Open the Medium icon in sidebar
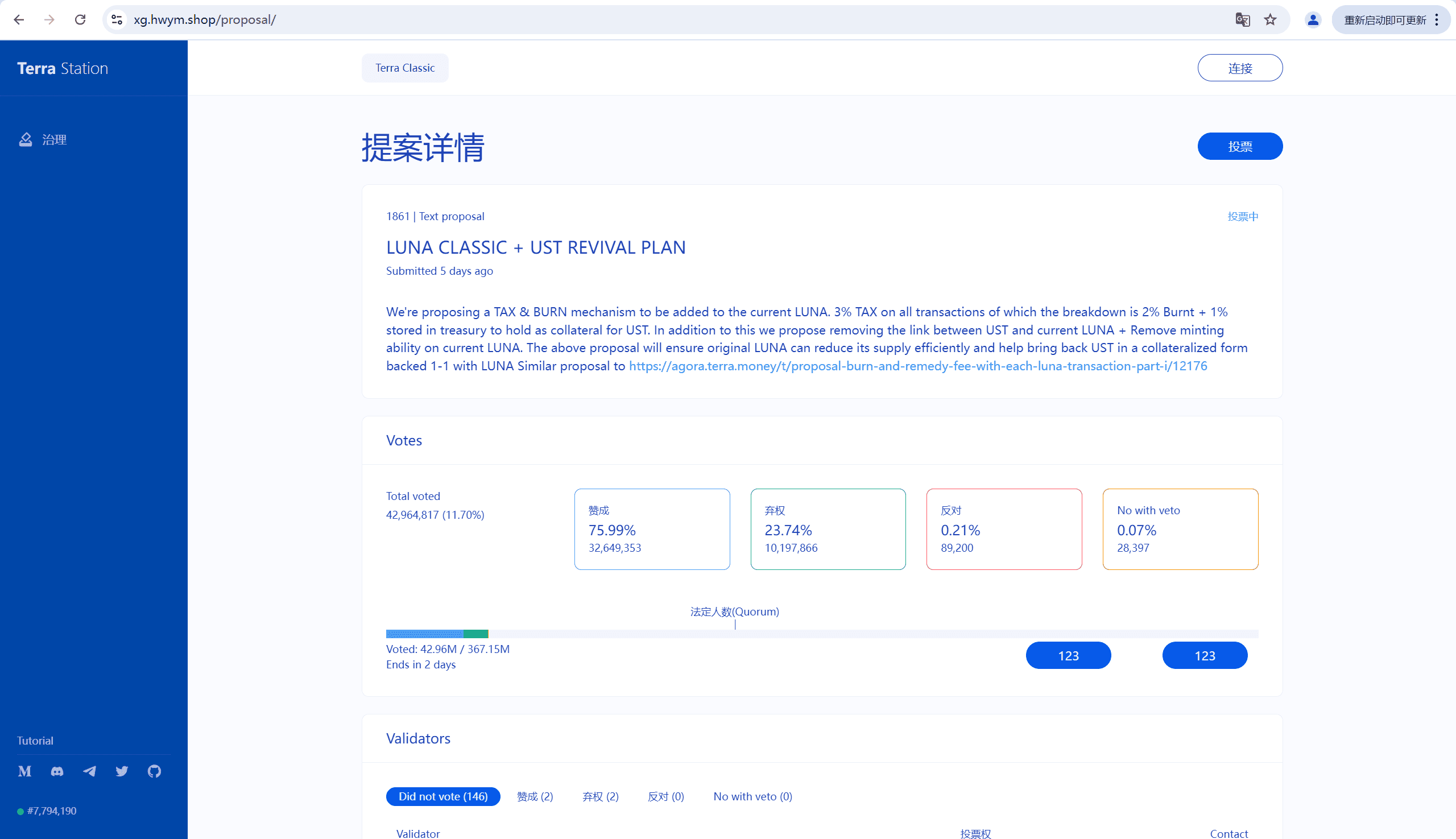The image size is (1456, 839). click(x=25, y=771)
